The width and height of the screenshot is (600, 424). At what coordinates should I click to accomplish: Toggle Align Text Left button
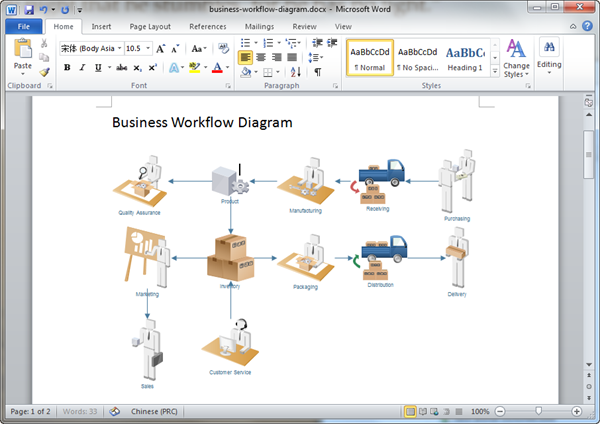[x=246, y=58]
